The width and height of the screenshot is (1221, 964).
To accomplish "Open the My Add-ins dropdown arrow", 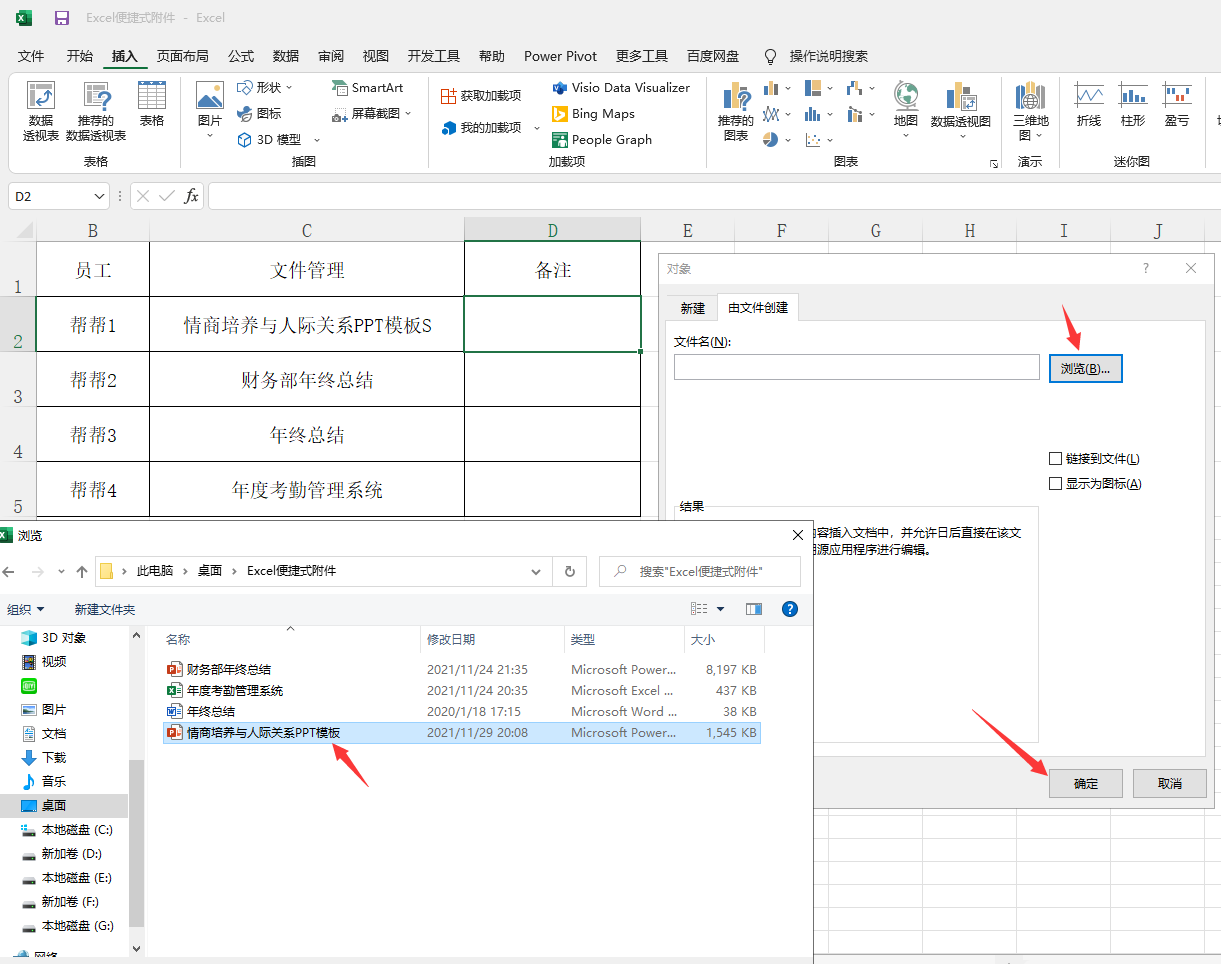I will 537,128.
